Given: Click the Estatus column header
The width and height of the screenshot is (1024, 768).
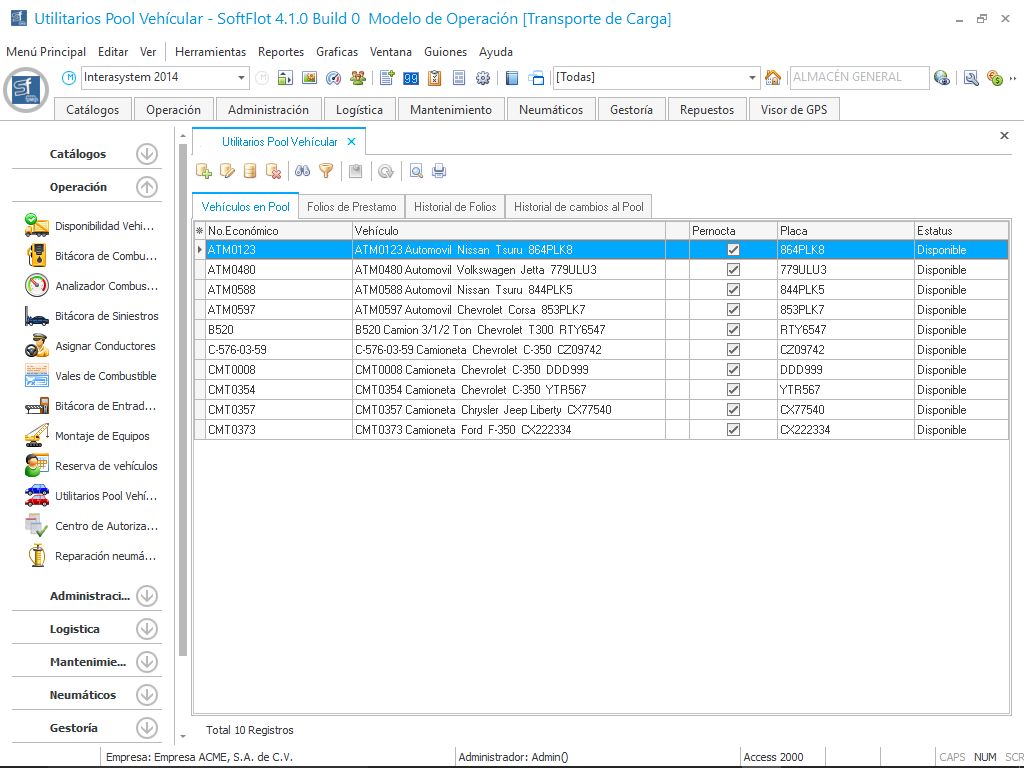Looking at the screenshot, I should [960, 231].
